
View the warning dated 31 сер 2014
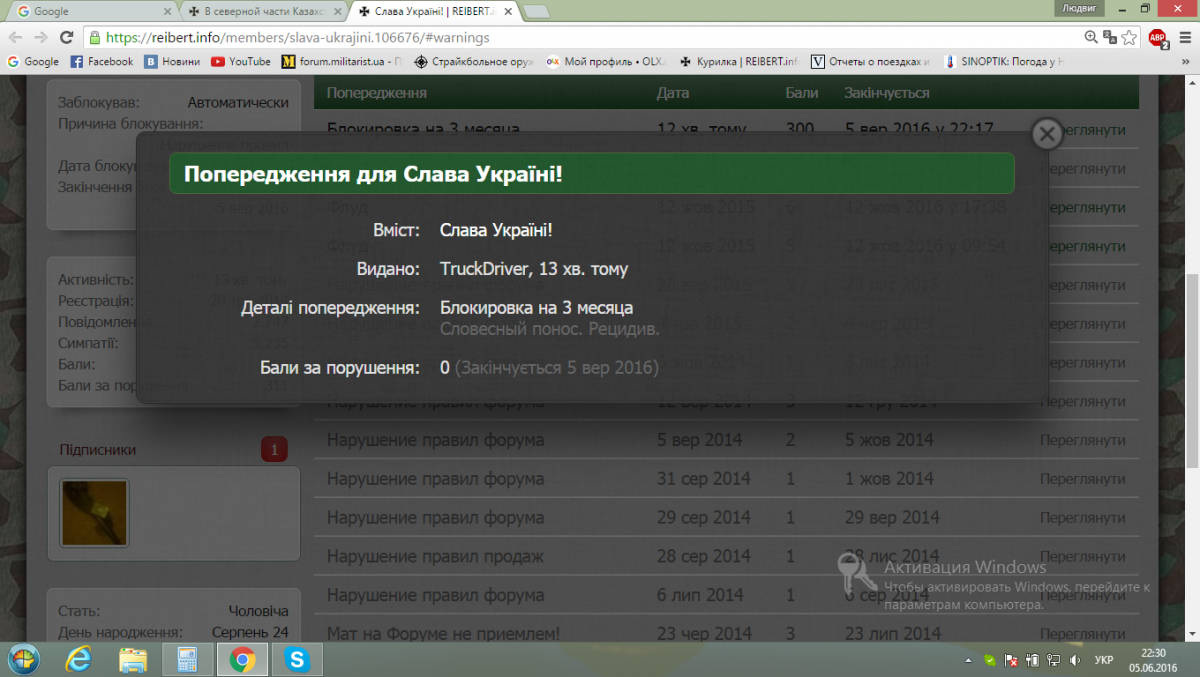click(x=1082, y=479)
